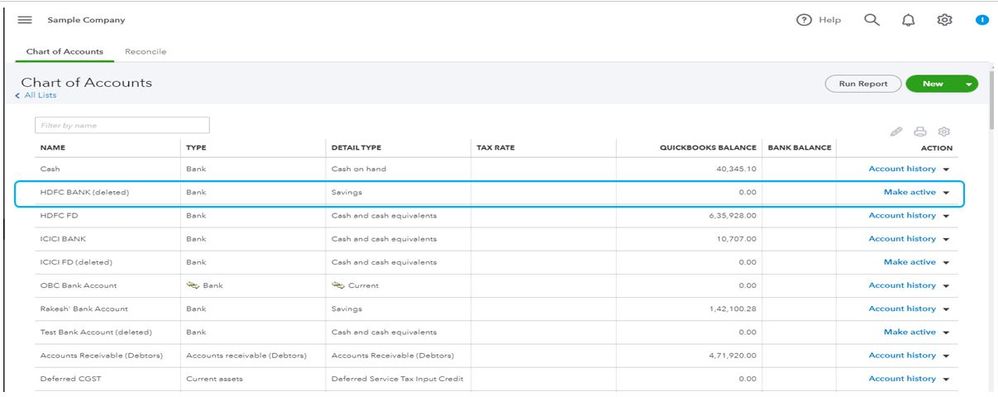Click the Filter by name field
The height and width of the screenshot is (397, 998).
coord(122,125)
